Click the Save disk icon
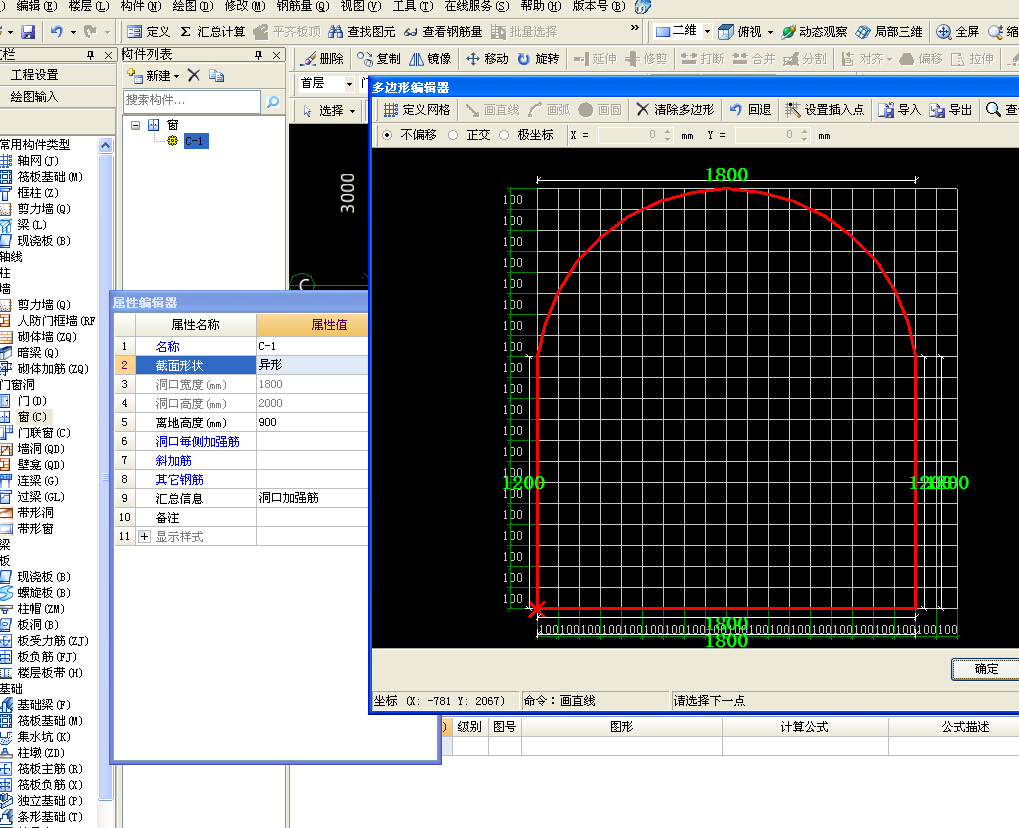Image resolution: width=1019 pixels, height=828 pixels. click(28, 31)
